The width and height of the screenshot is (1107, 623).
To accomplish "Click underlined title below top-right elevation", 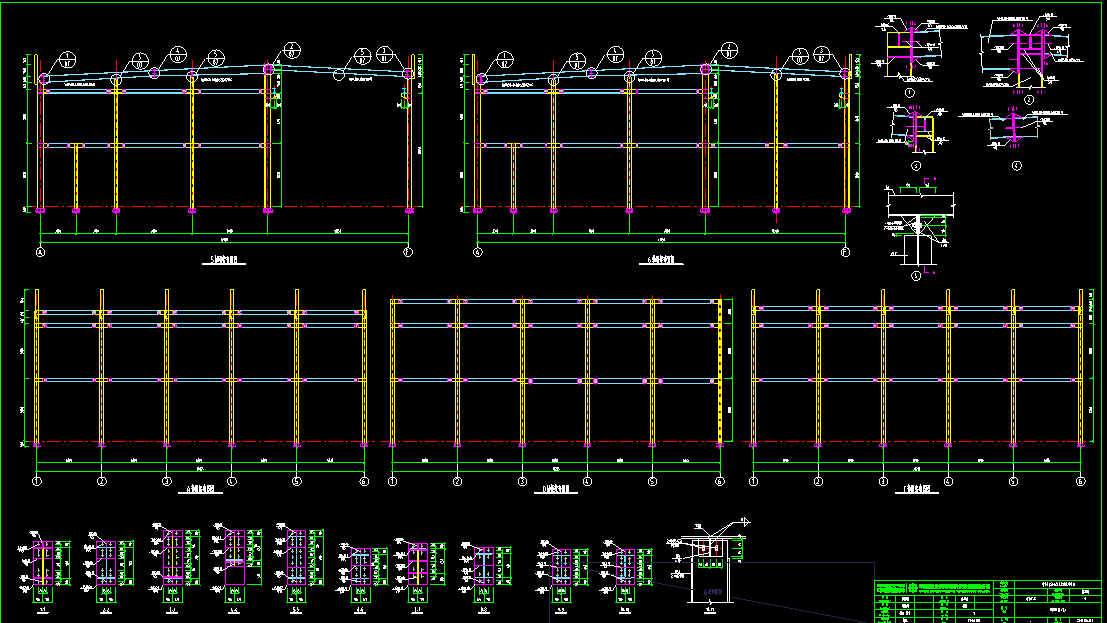I will point(661,261).
